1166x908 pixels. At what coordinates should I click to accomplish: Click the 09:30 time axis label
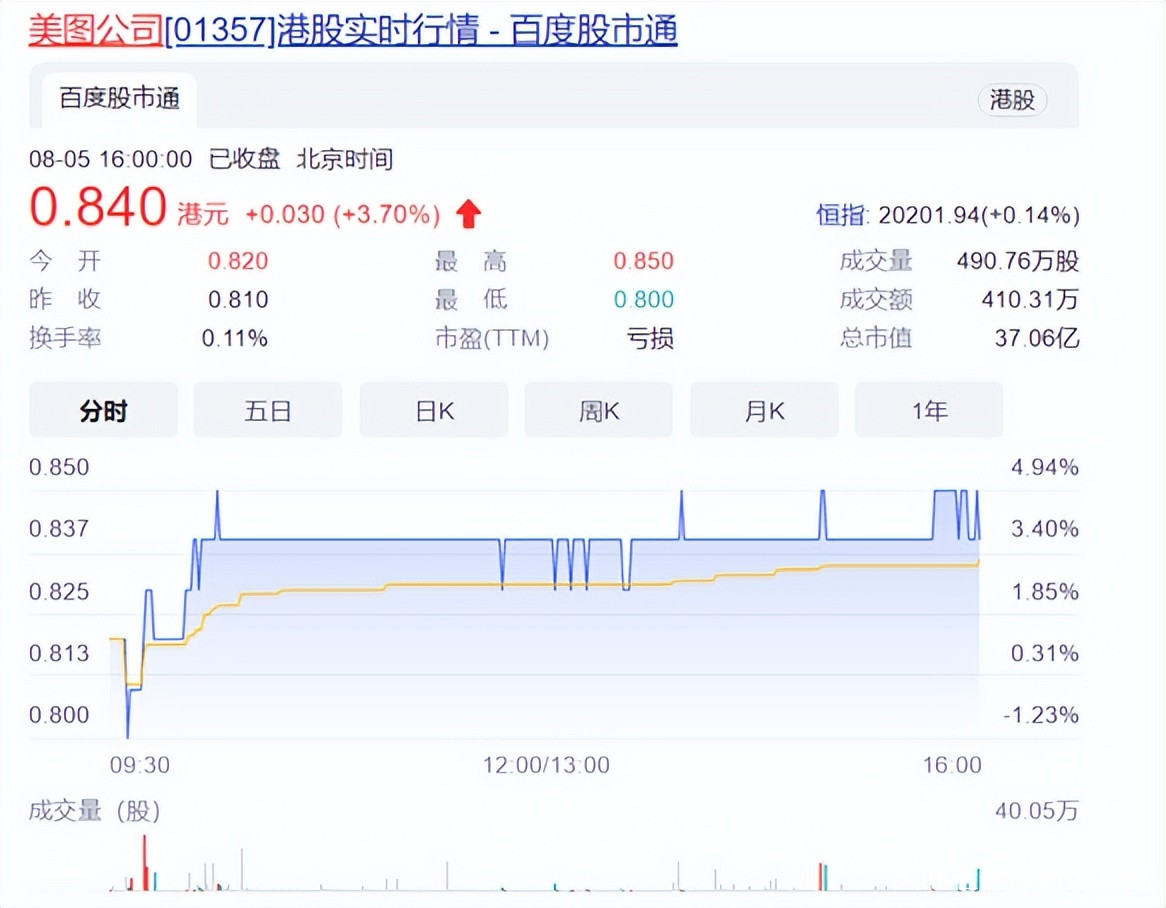coord(140,764)
